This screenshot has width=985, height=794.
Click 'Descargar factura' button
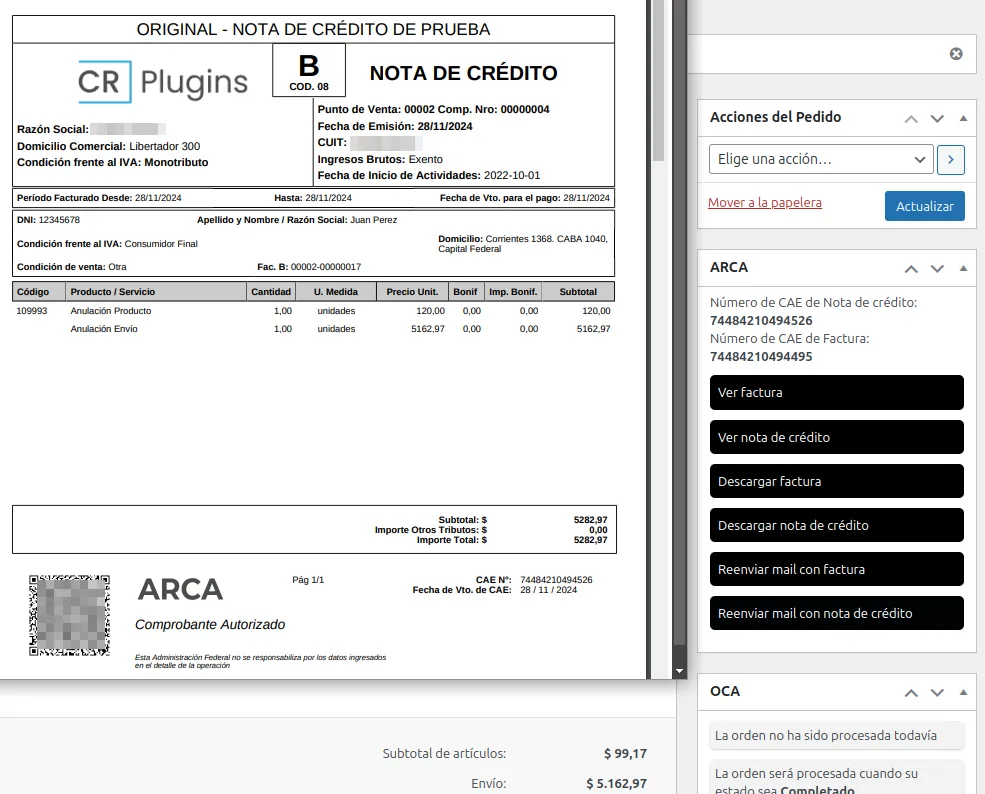click(x=836, y=481)
